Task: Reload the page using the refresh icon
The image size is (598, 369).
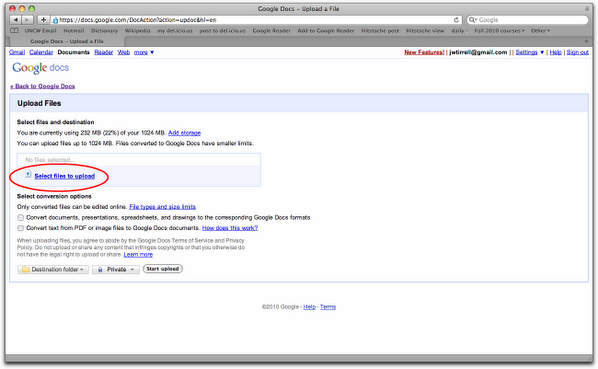Action: point(456,20)
